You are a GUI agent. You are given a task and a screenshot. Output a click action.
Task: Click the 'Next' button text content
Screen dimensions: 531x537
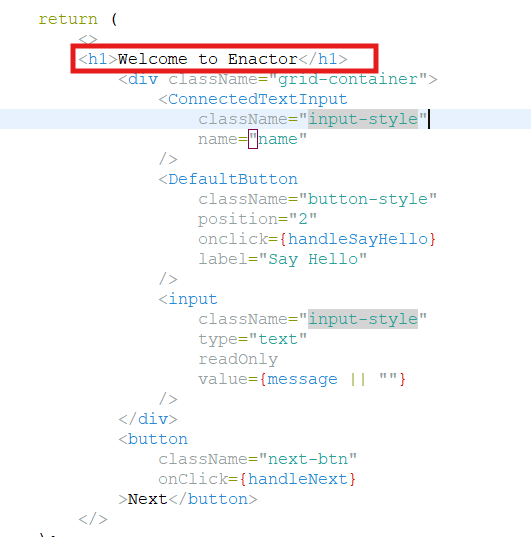coord(147,499)
